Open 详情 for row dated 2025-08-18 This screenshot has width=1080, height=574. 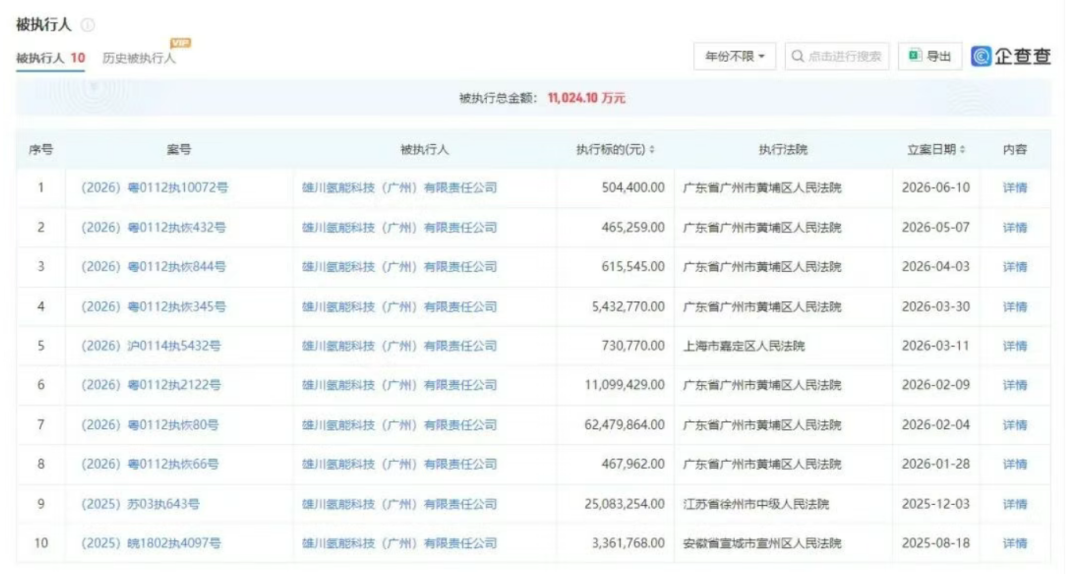click(x=1015, y=544)
